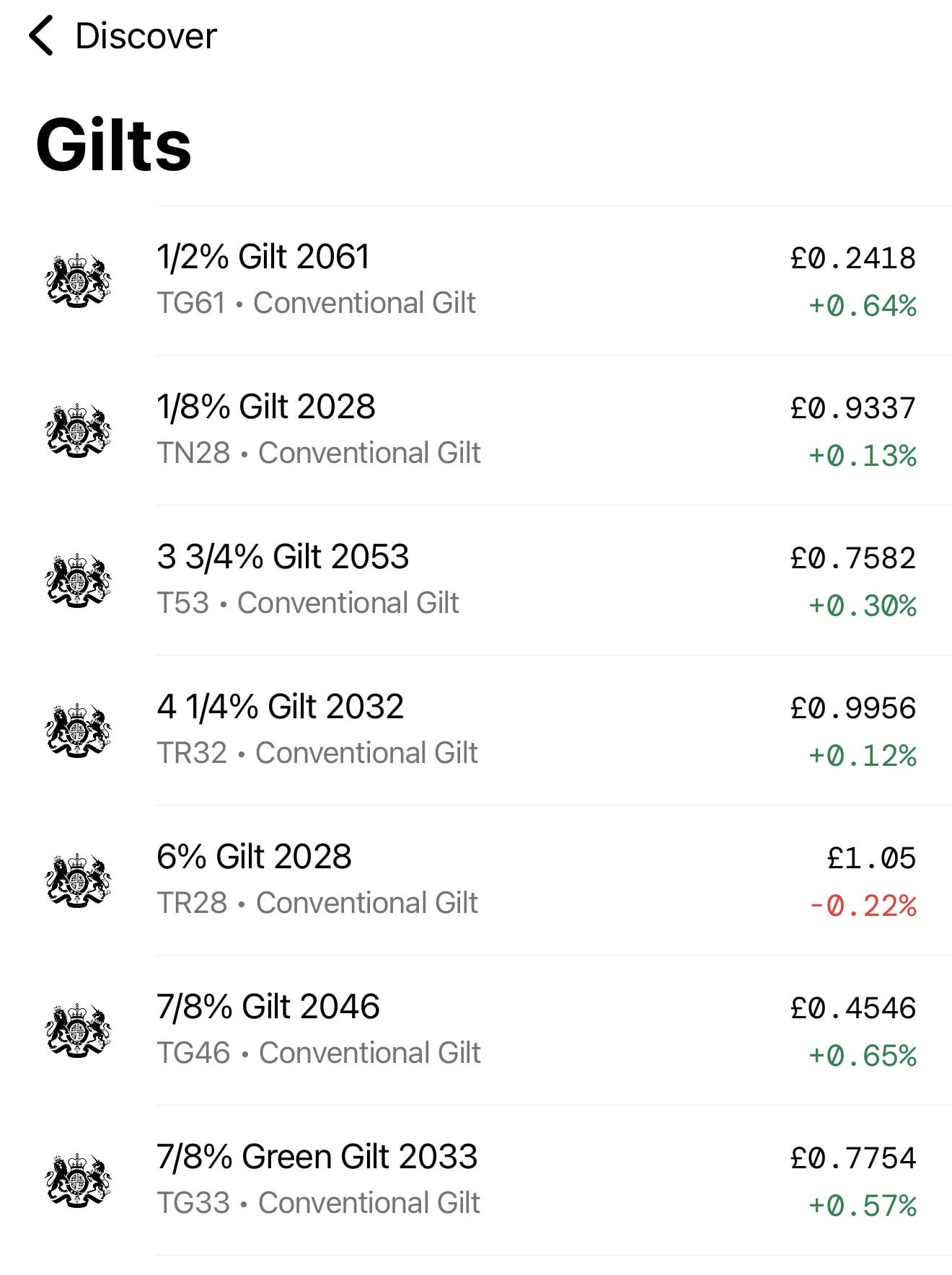View the 6% Gilt 2028 title
Viewport: 952px width, 1275px height.
coord(254,857)
